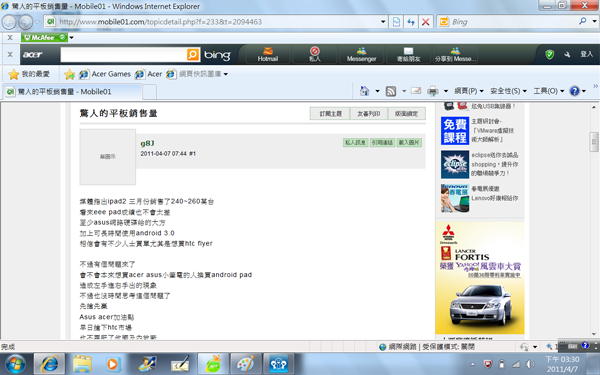Click the Acer toolbar search input field
The height and width of the screenshot is (375, 600).
point(124,55)
